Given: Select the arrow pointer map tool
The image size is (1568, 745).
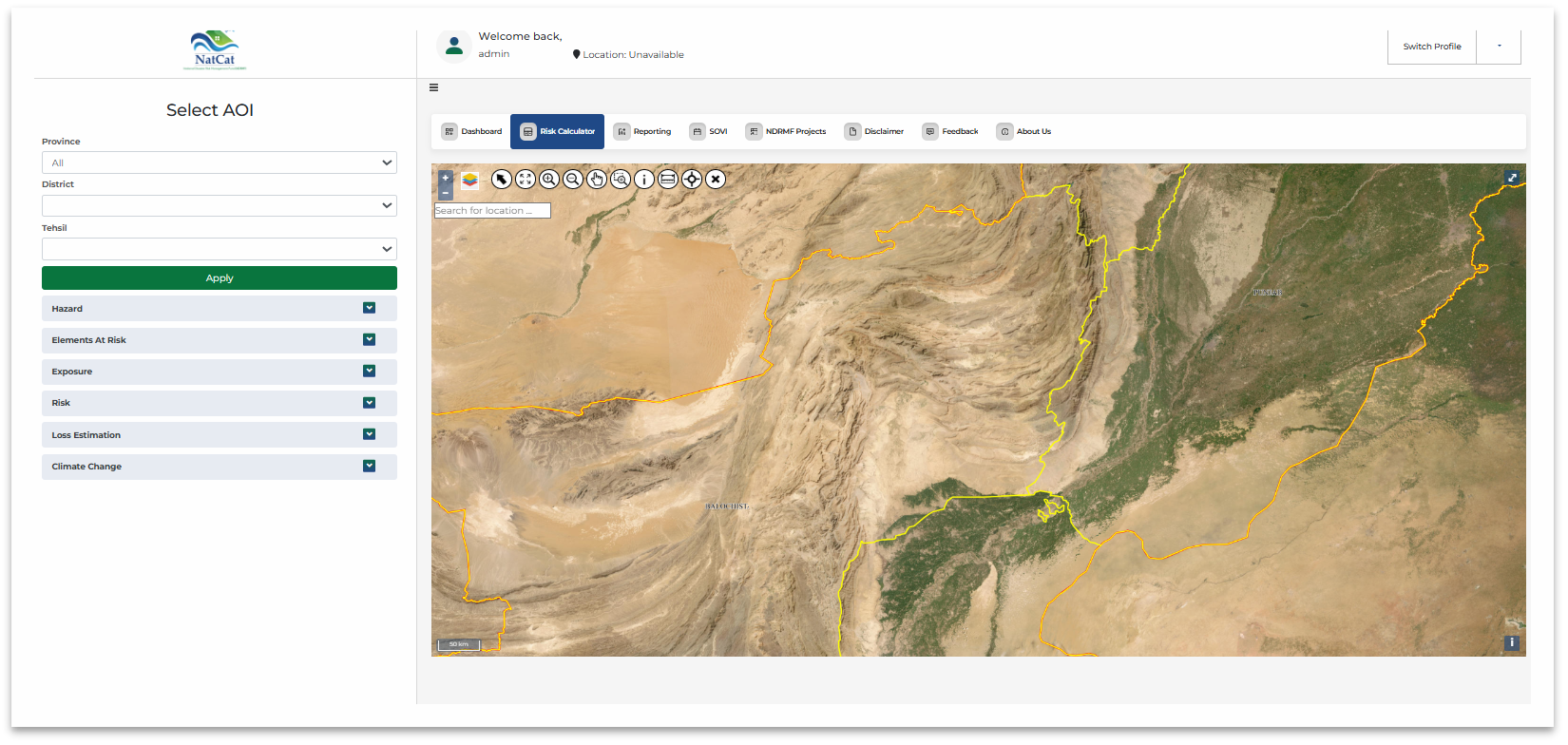Looking at the screenshot, I should pyautogui.click(x=502, y=179).
